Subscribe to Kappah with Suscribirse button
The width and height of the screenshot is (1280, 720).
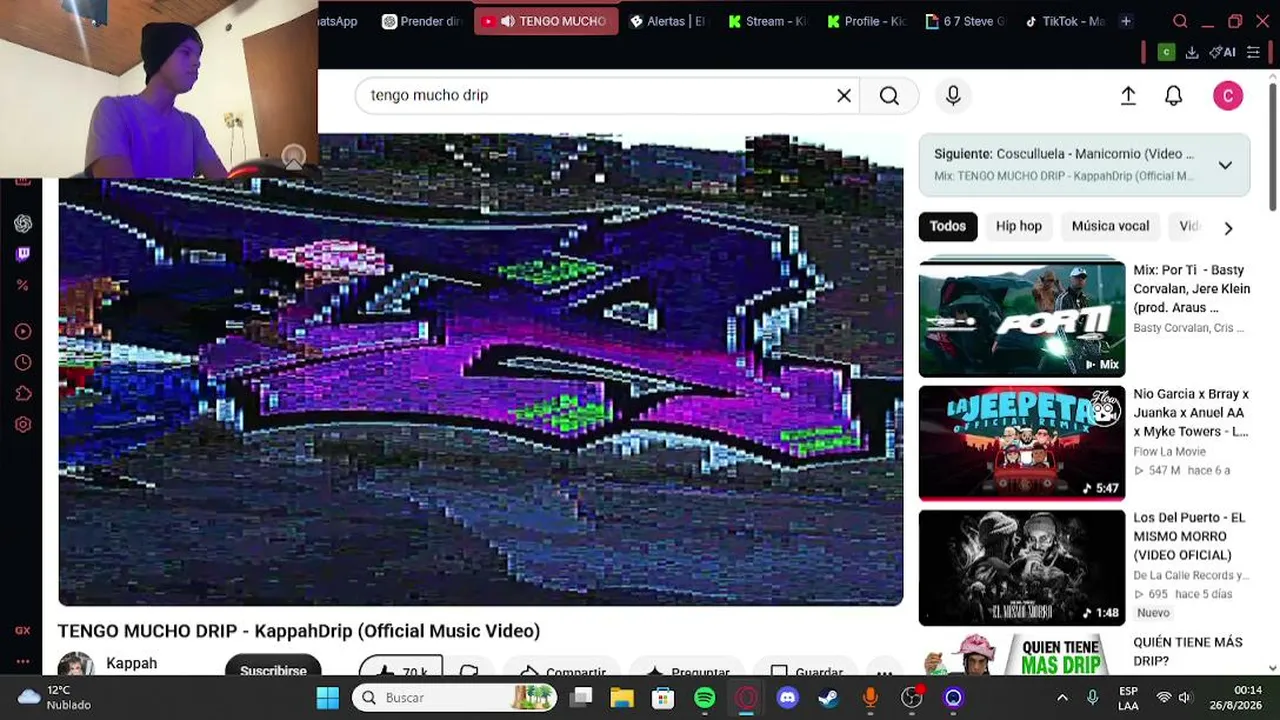pyautogui.click(x=273, y=668)
